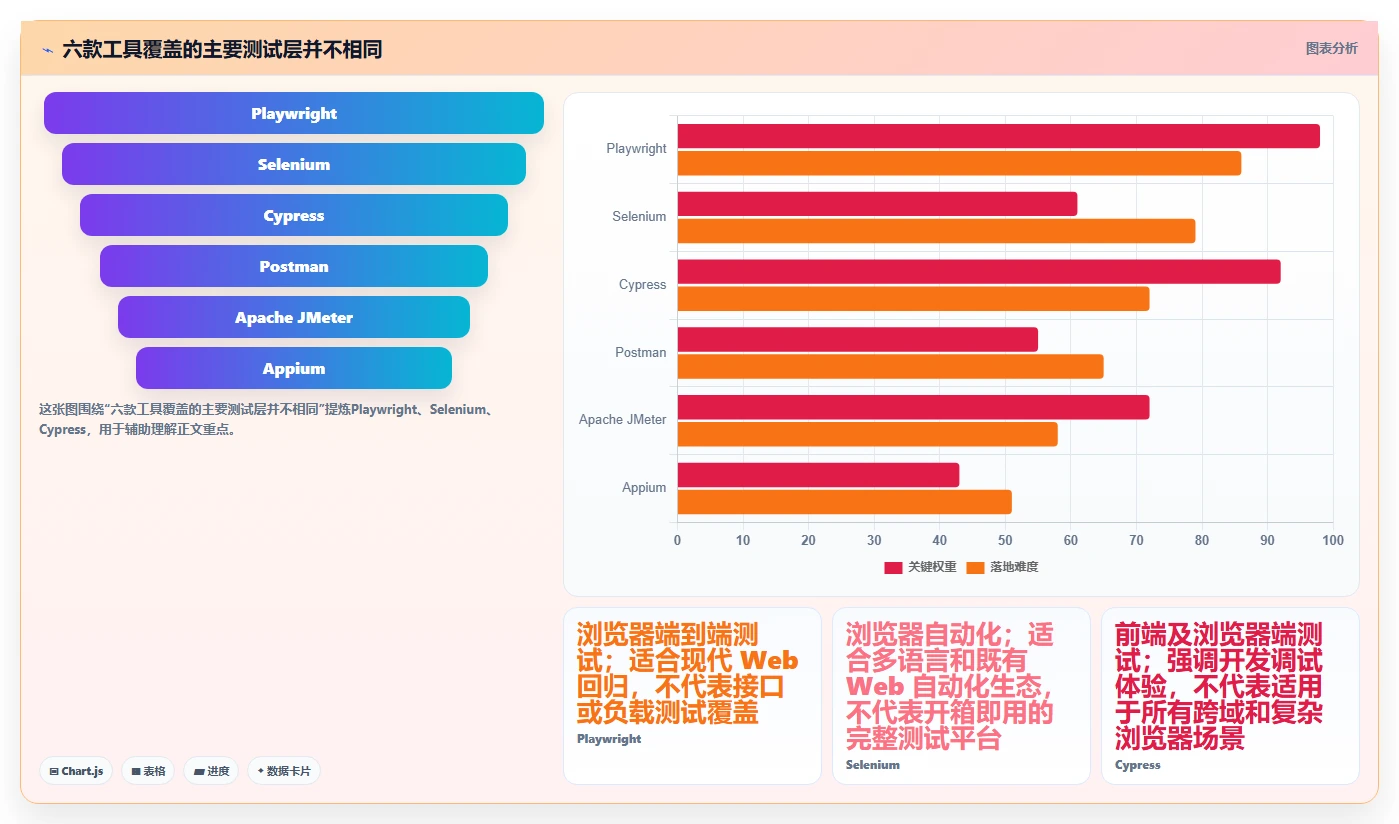The width and height of the screenshot is (1399, 824).
Task: Select the Apache JMeter funnel bar
Action: point(294,317)
